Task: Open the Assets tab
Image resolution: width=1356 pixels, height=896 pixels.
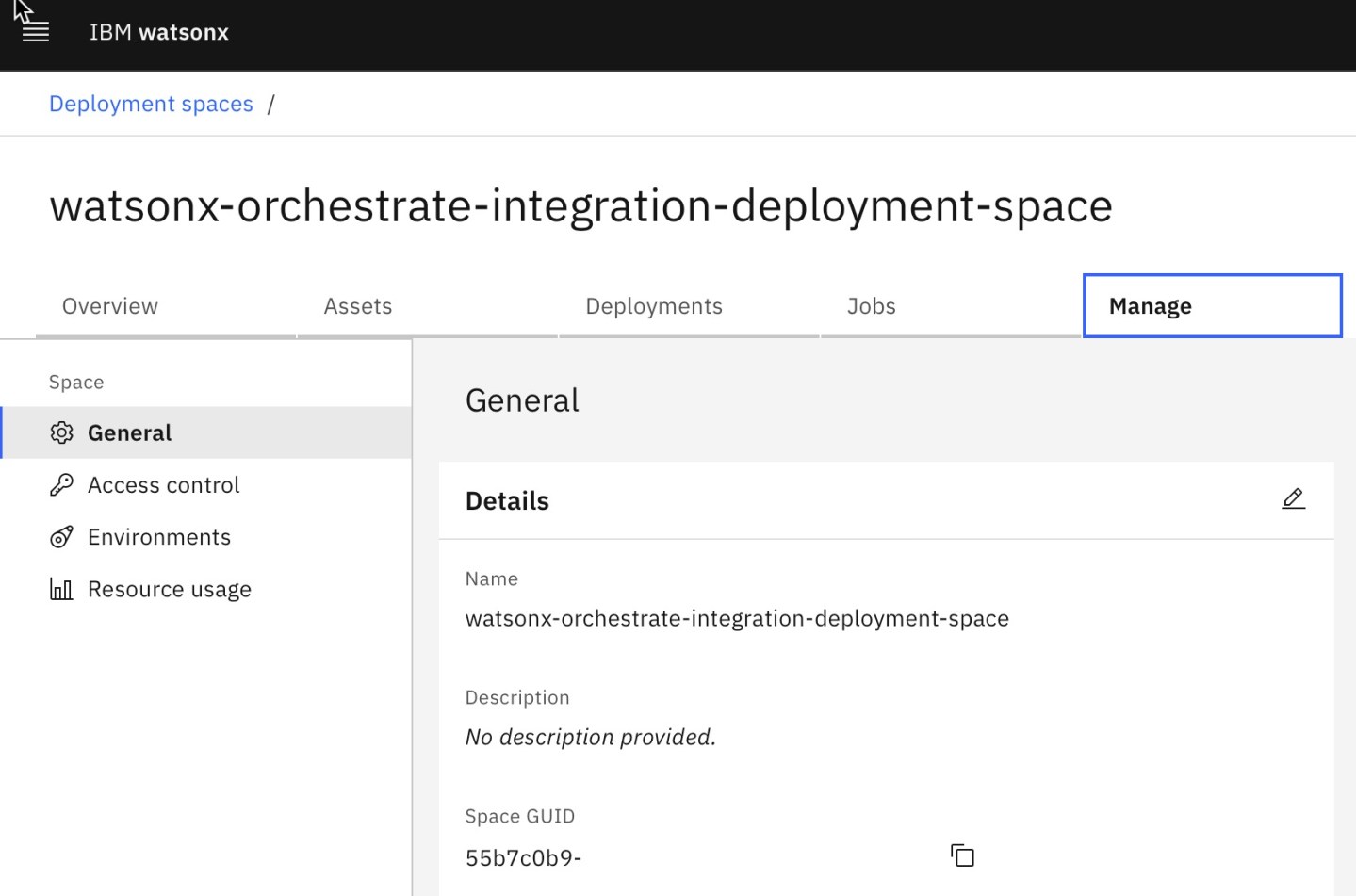Action: click(x=358, y=305)
